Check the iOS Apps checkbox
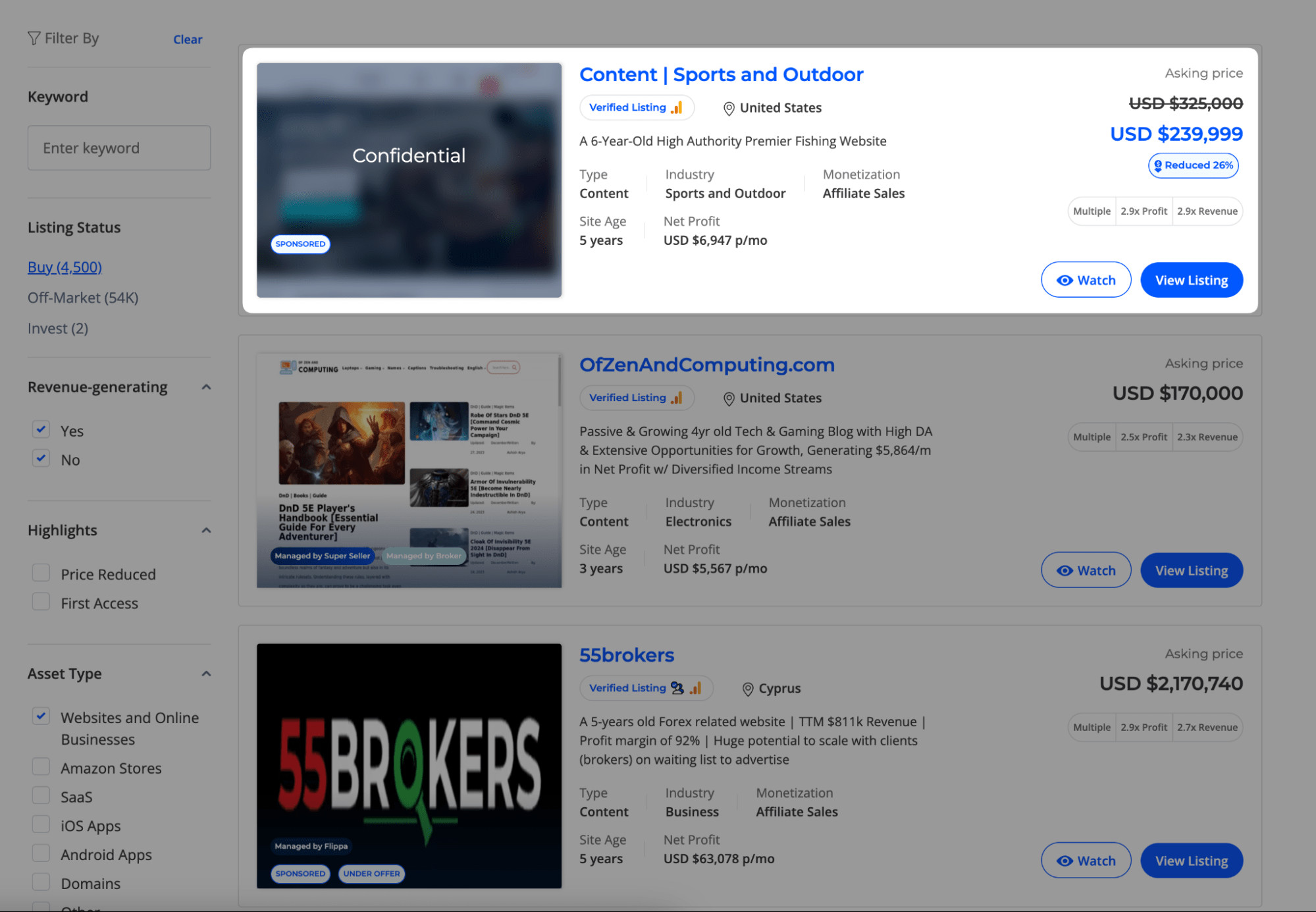Image resolution: width=1316 pixels, height=912 pixels. (x=41, y=824)
